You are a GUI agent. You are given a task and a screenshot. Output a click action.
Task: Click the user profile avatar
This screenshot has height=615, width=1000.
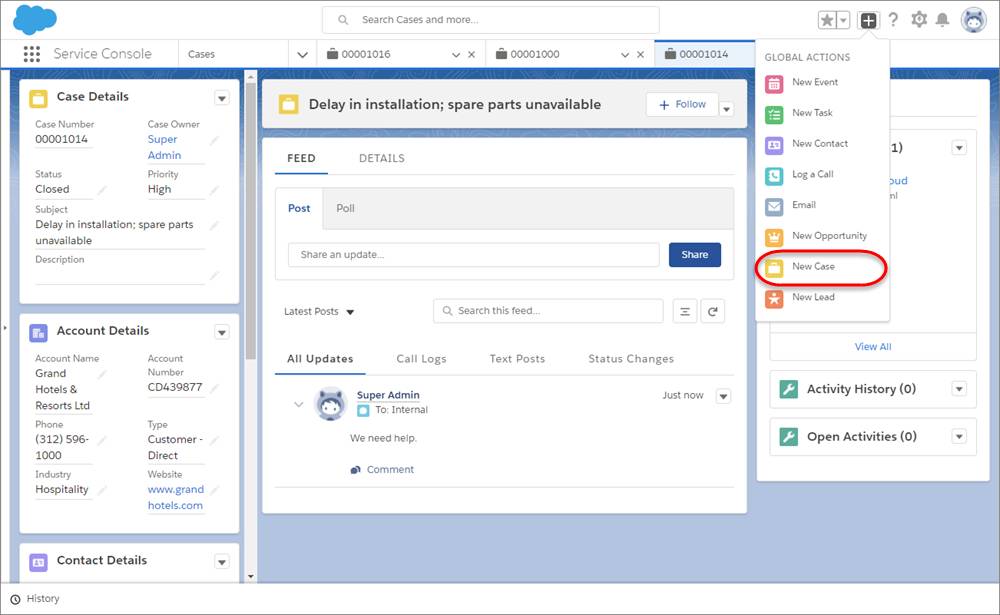pos(974,20)
